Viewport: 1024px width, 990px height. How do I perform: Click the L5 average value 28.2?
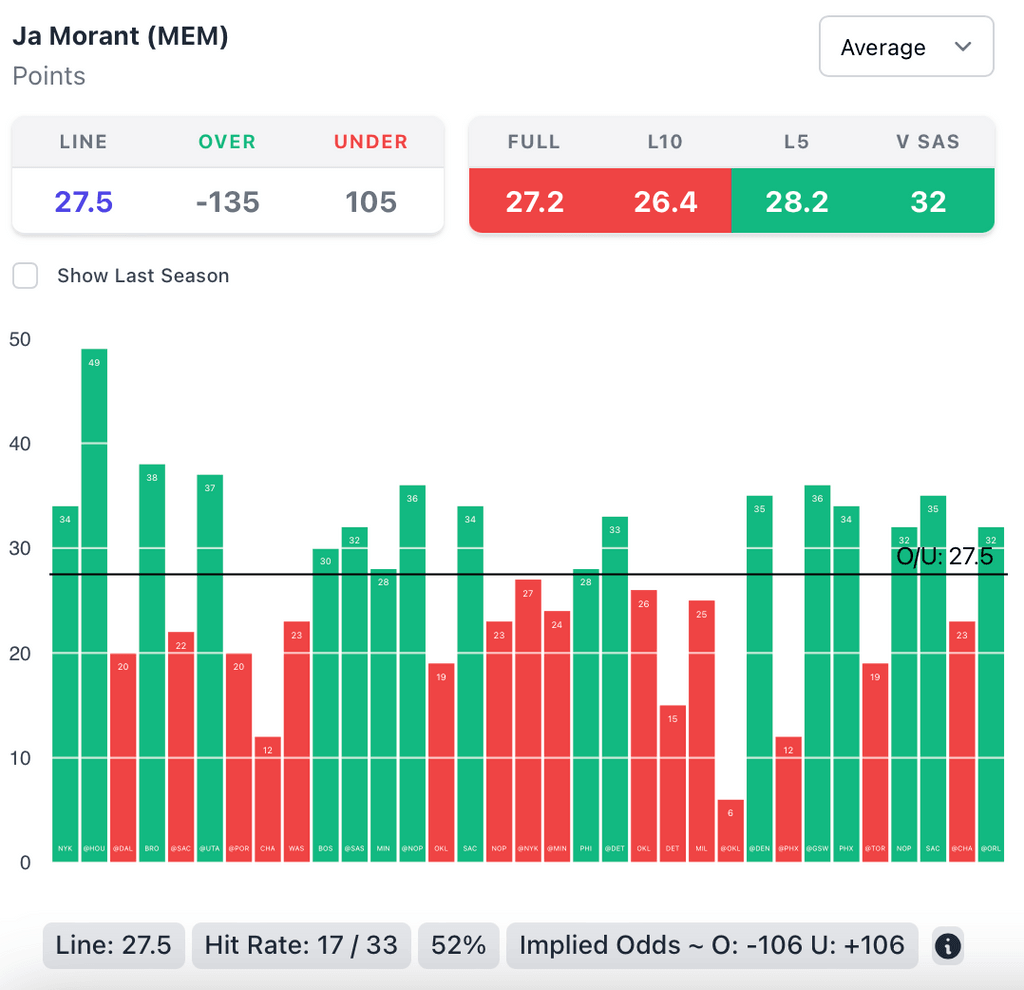797,202
